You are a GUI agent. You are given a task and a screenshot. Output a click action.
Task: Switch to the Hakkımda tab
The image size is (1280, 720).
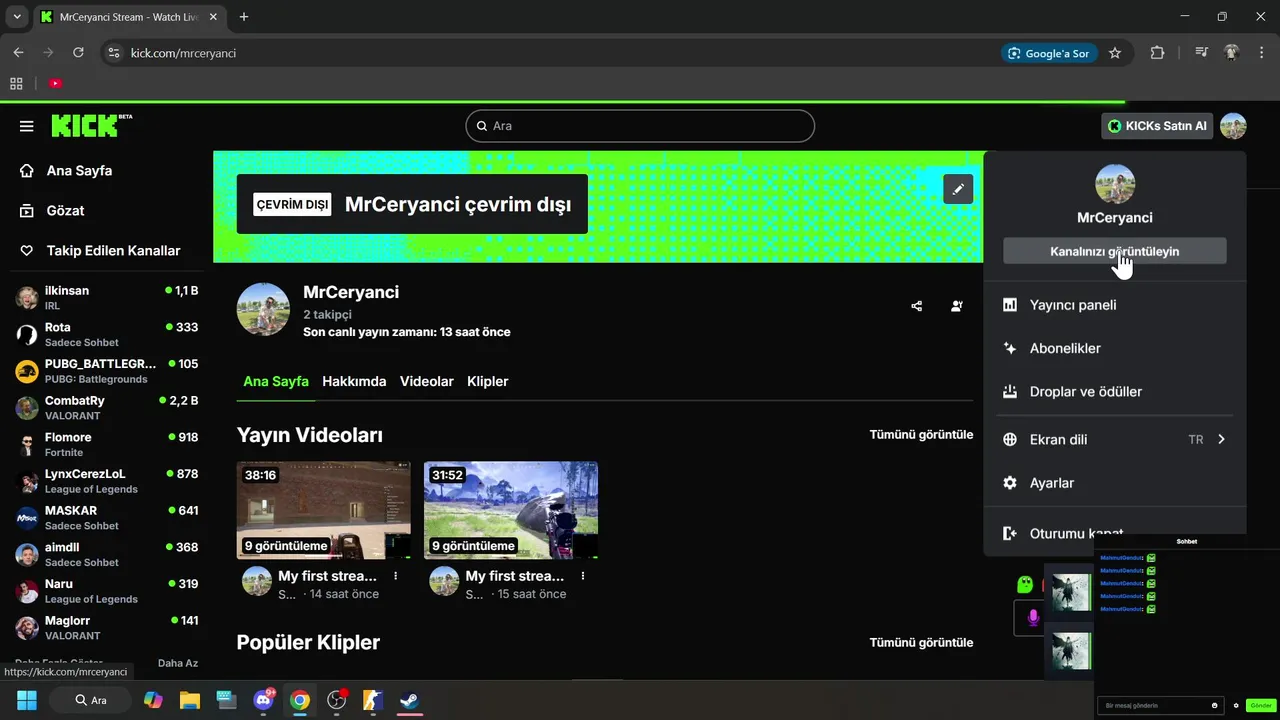tap(354, 381)
